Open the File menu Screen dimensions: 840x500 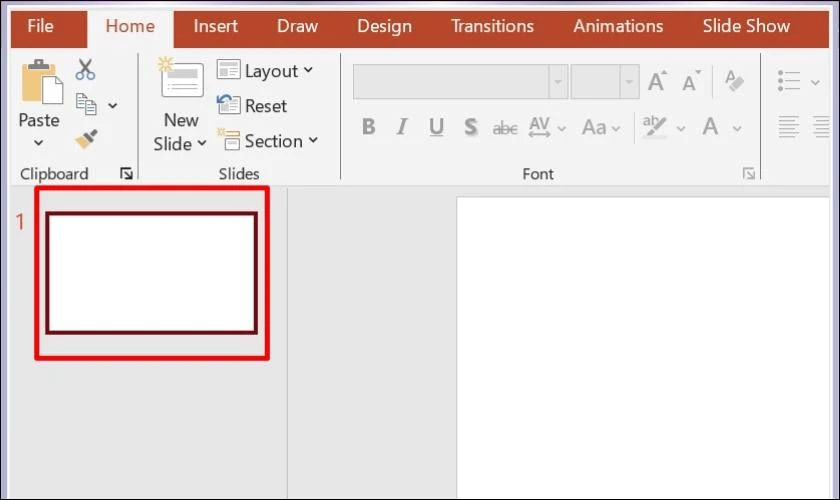41,26
